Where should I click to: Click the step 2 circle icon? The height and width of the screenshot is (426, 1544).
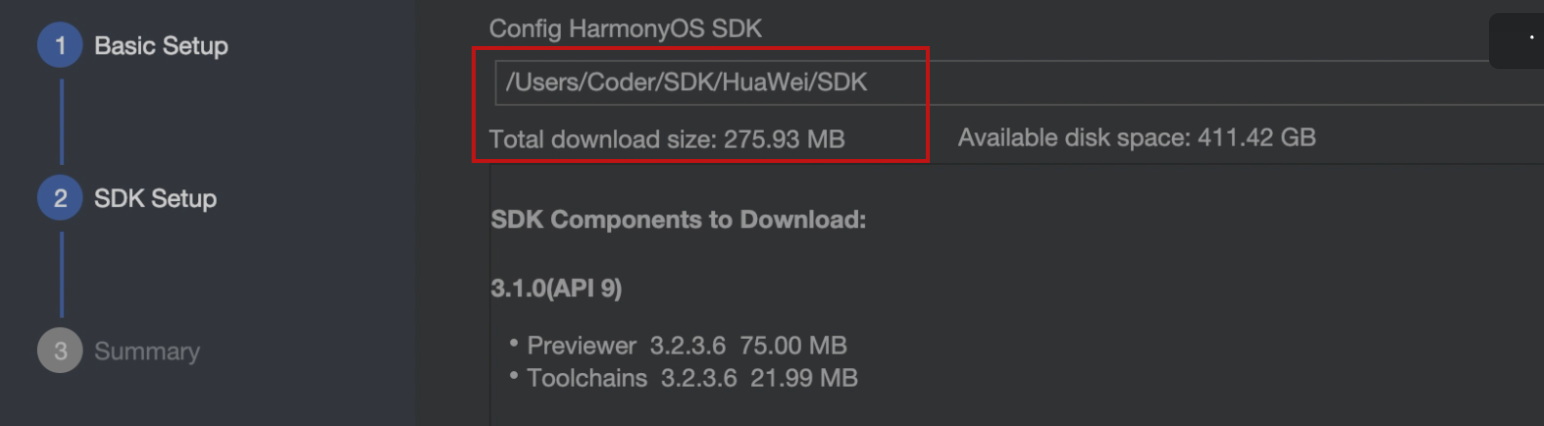point(60,199)
